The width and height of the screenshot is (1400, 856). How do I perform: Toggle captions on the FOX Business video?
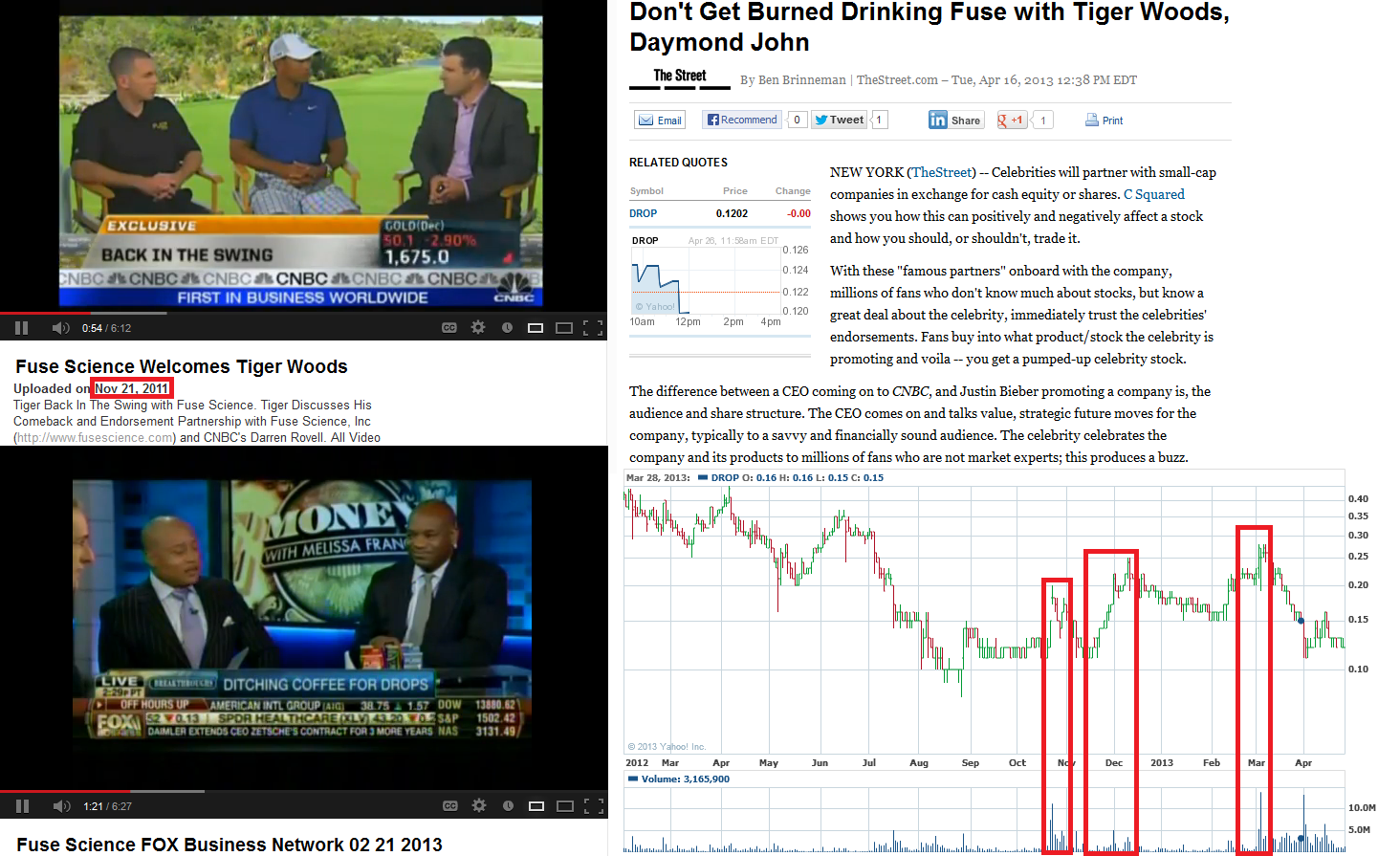[x=449, y=806]
